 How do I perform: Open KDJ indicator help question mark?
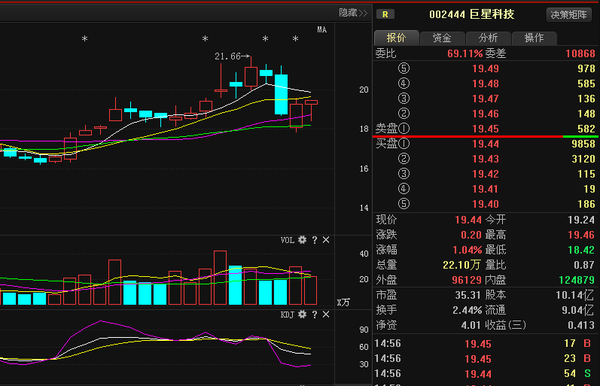(314, 314)
